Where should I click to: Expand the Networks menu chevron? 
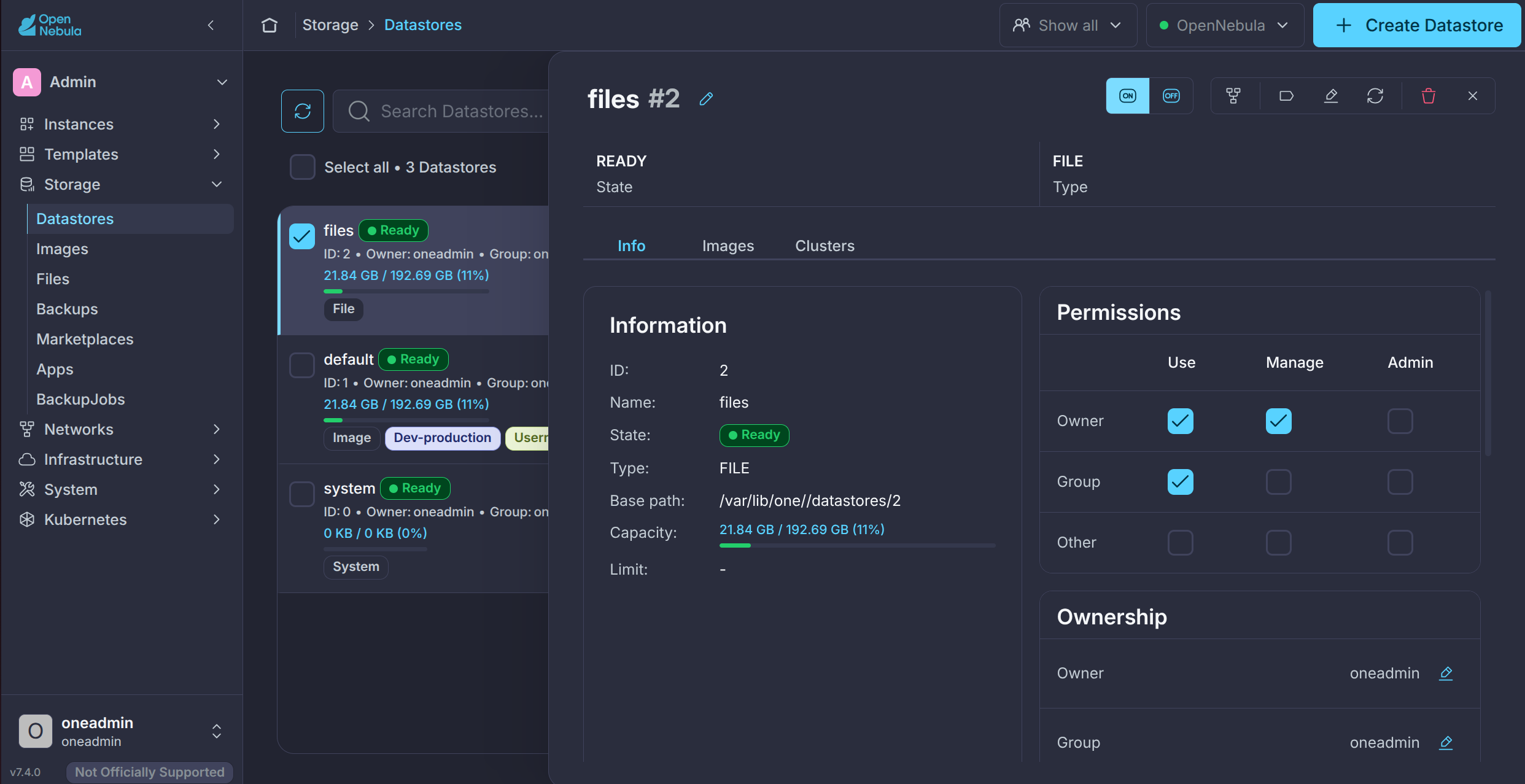[x=217, y=429]
